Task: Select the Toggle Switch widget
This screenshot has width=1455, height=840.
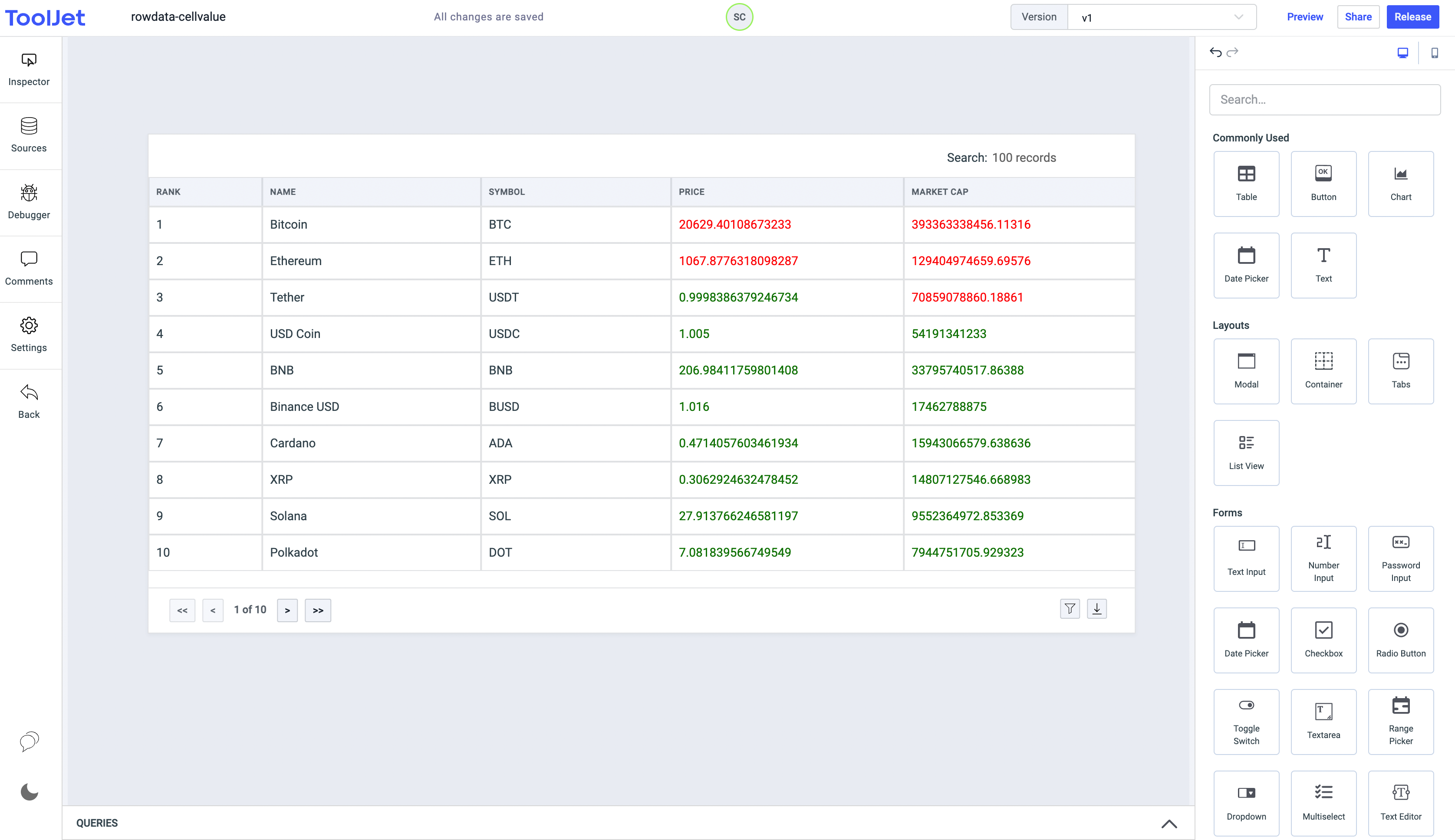Action: [x=1246, y=722]
